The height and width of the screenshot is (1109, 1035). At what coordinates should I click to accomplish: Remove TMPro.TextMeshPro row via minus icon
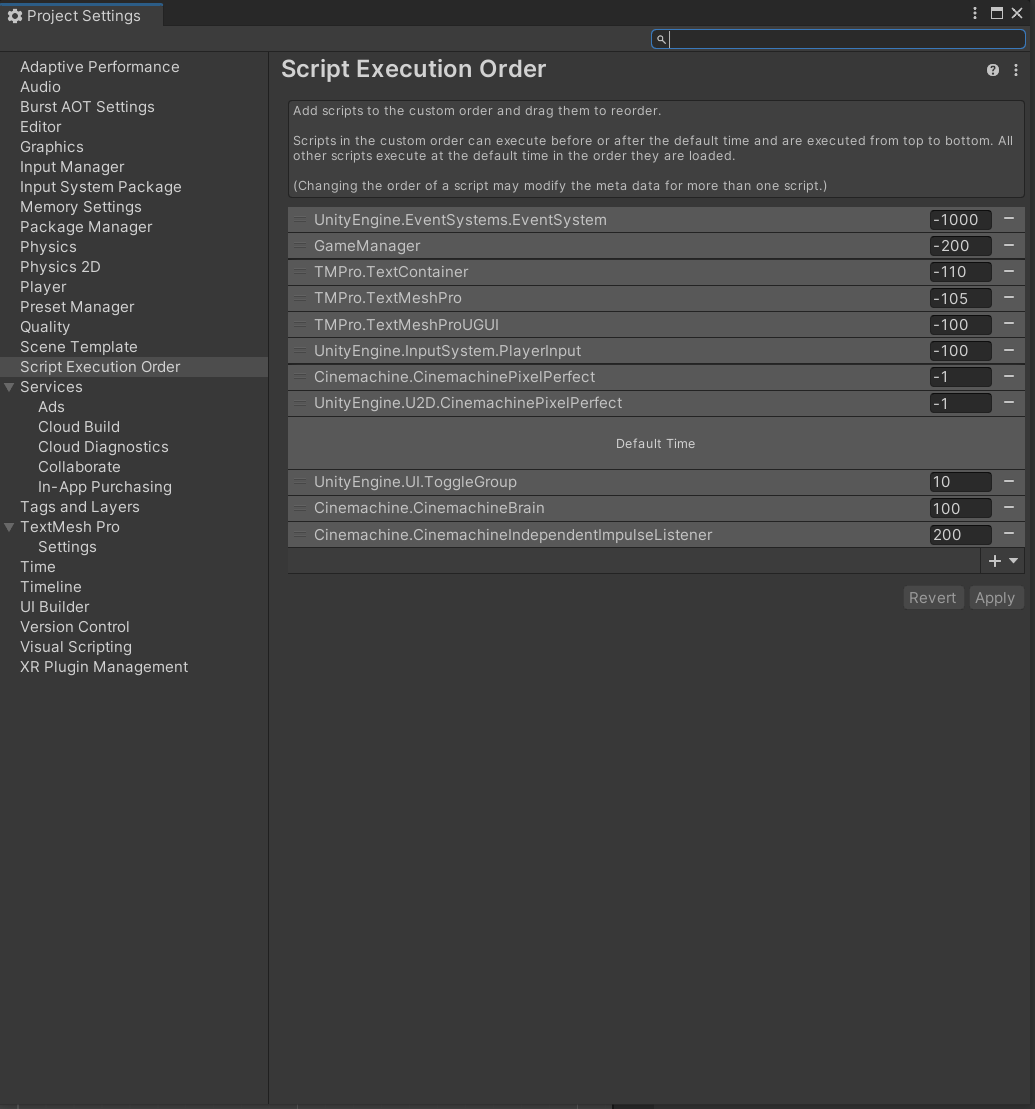tap(1009, 298)
